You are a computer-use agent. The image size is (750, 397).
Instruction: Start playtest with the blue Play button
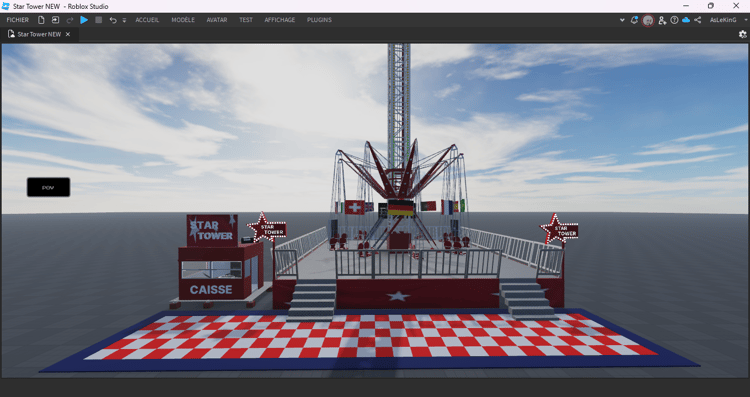pyautogui.click(x=84, y=20)
